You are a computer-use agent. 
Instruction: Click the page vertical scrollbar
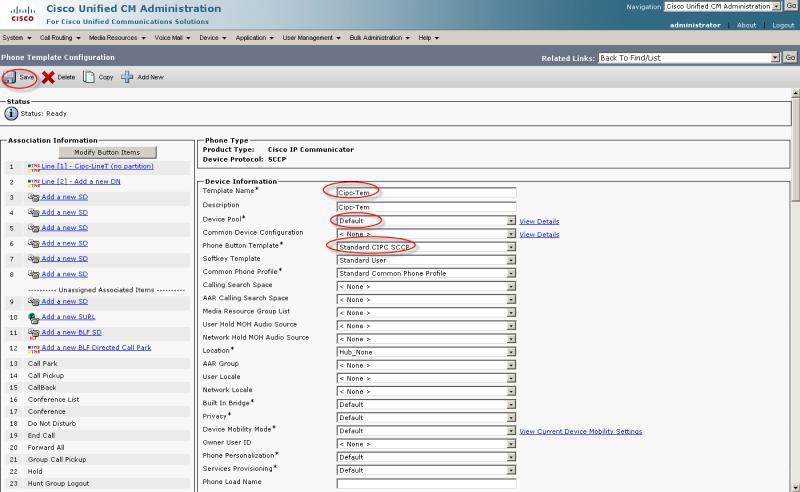pyautogui.click(x=795, y=291)
